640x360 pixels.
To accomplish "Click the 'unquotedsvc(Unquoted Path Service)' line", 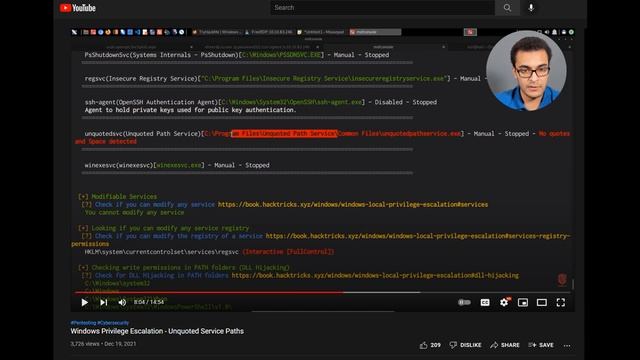I will pyautogui.click(x=322, y=137).
